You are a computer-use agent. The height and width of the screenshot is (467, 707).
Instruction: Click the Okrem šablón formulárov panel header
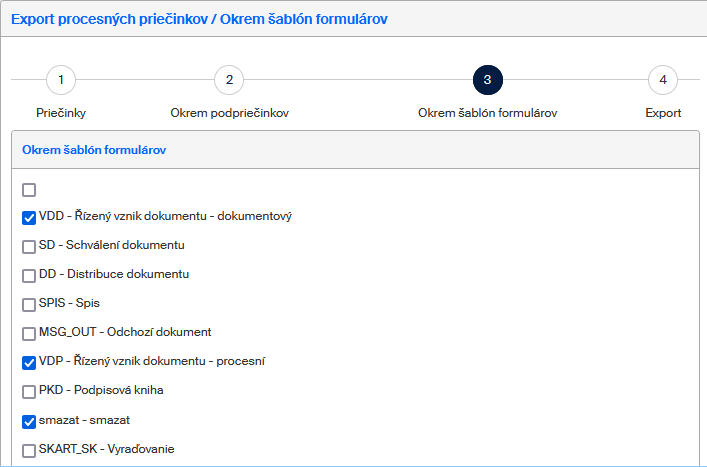[x=94, y=150]
